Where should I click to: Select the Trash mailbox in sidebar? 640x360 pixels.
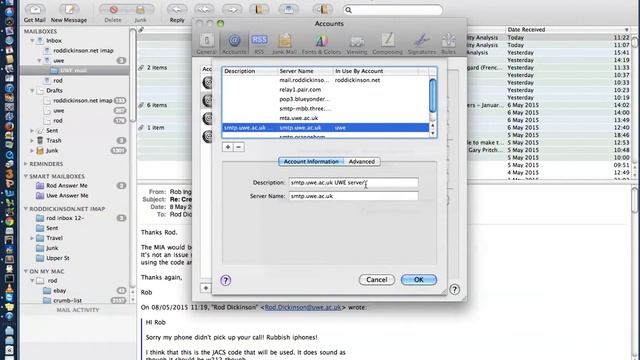(x=53, y=140)
